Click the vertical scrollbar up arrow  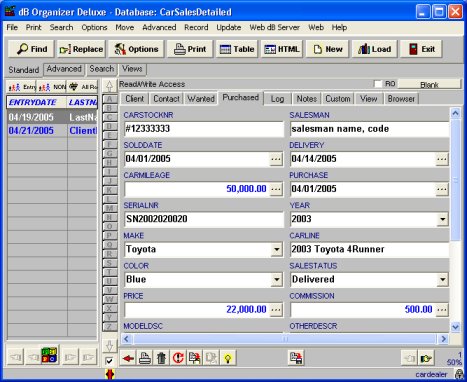coord(455,113)
